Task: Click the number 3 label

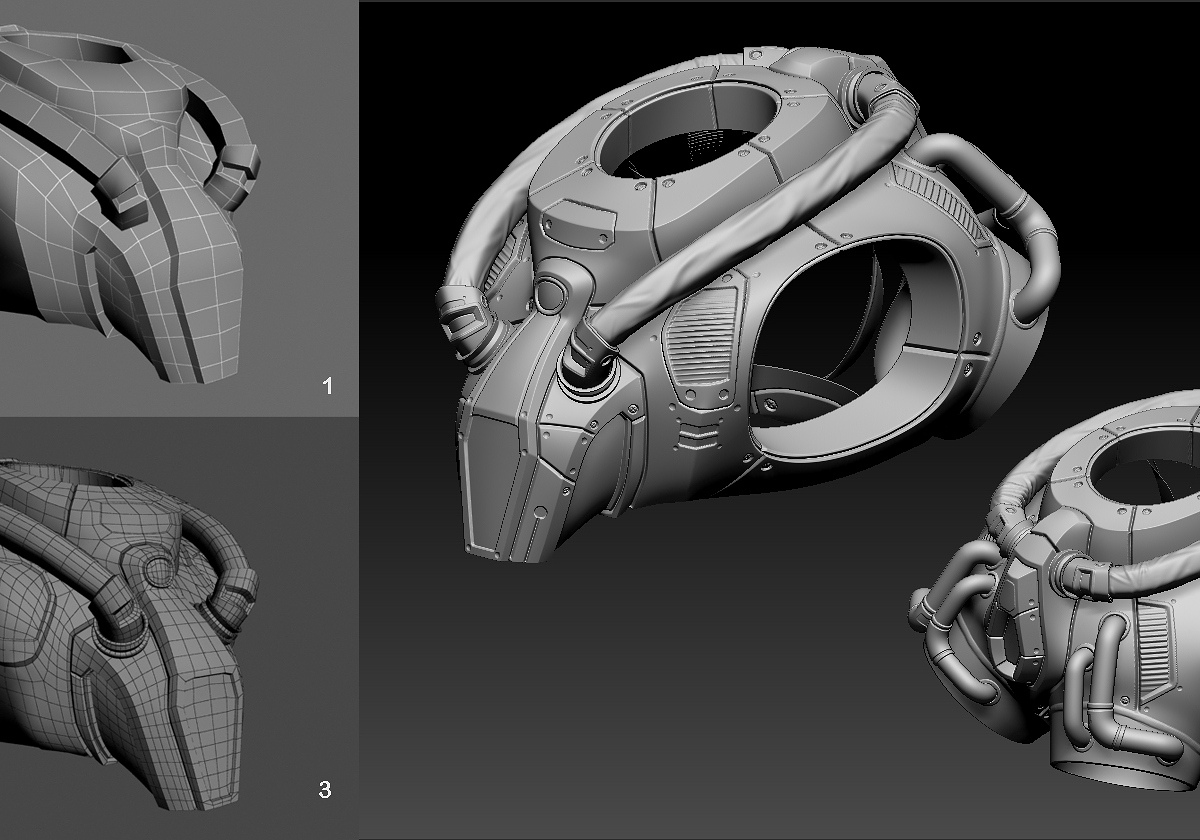Action: click(324, 790)
